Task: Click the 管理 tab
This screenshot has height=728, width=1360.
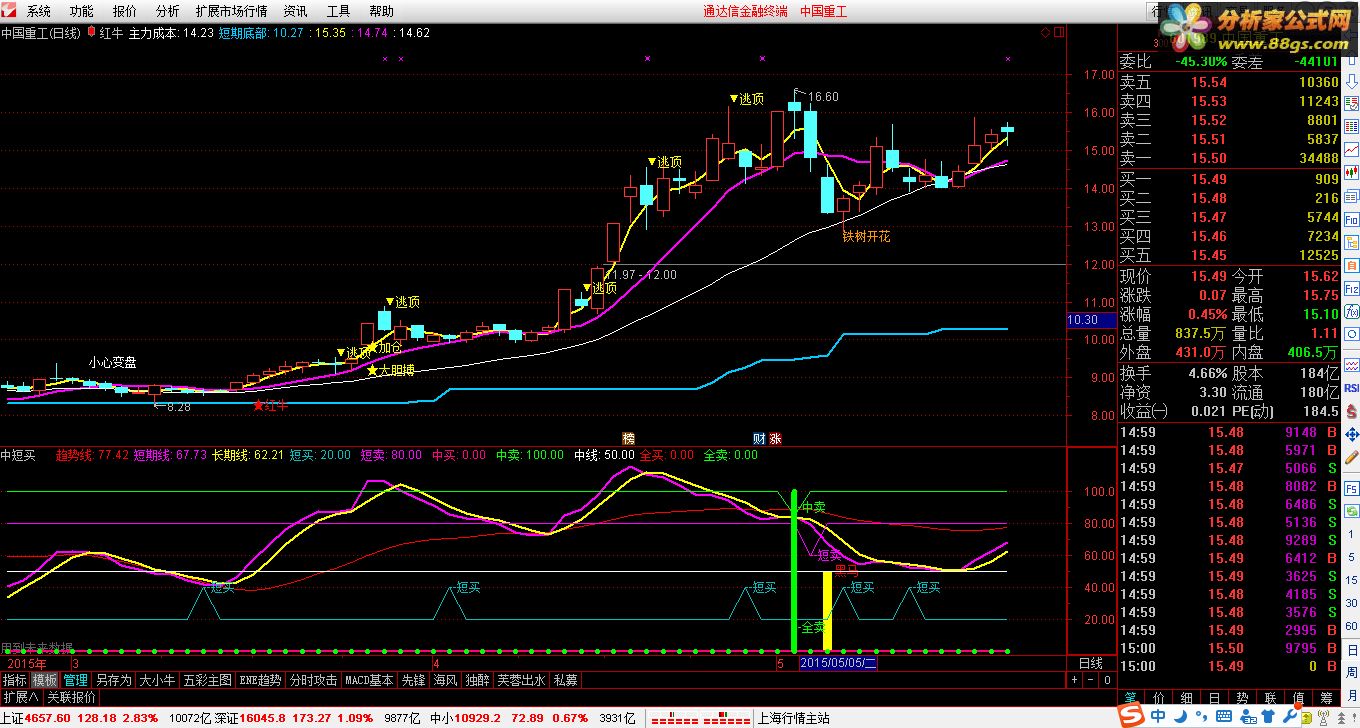Action: point(76,680)
